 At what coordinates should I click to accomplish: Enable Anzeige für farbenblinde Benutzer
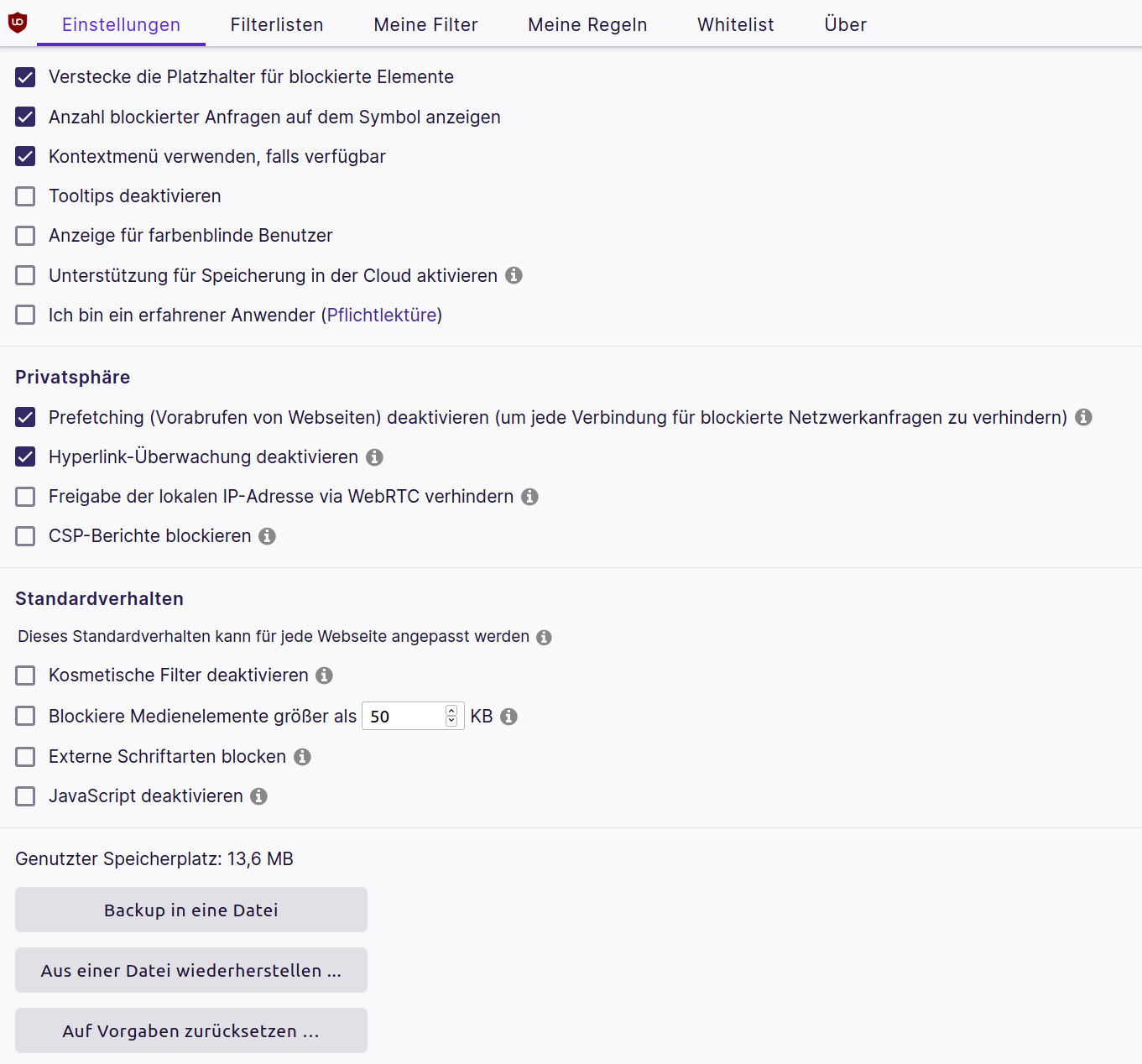(26, 236)
